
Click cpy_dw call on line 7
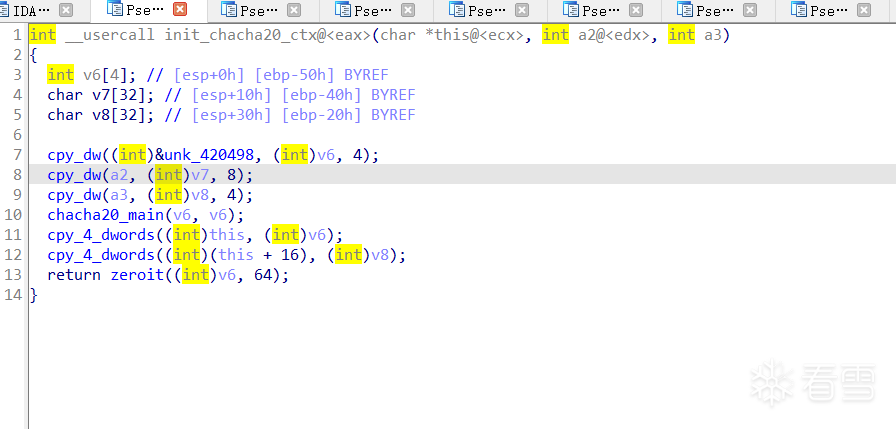[74, 155]
